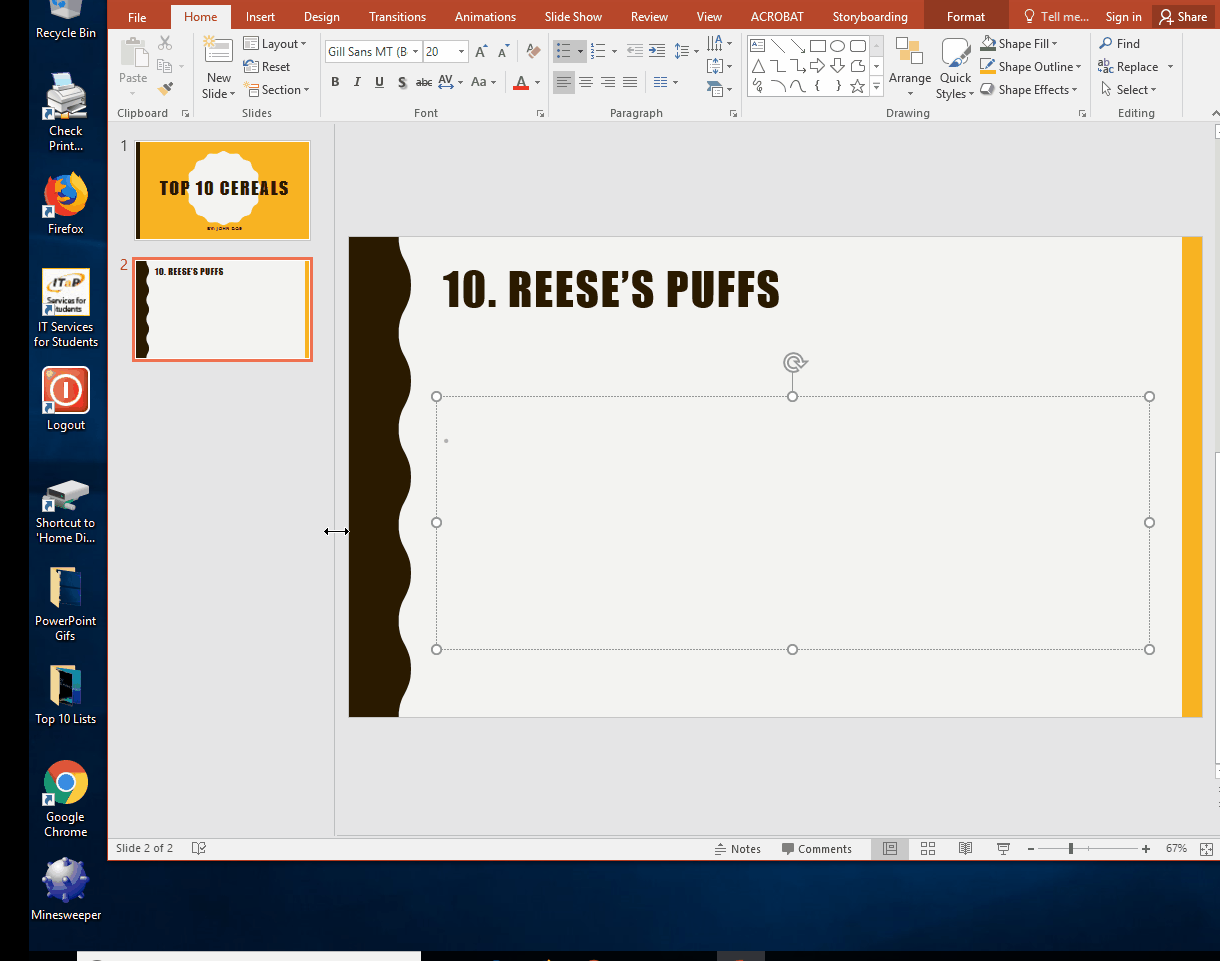Click the Format Painter brush icon
This screenshot has width=1220, height=961.
click(x=165, y=89)
